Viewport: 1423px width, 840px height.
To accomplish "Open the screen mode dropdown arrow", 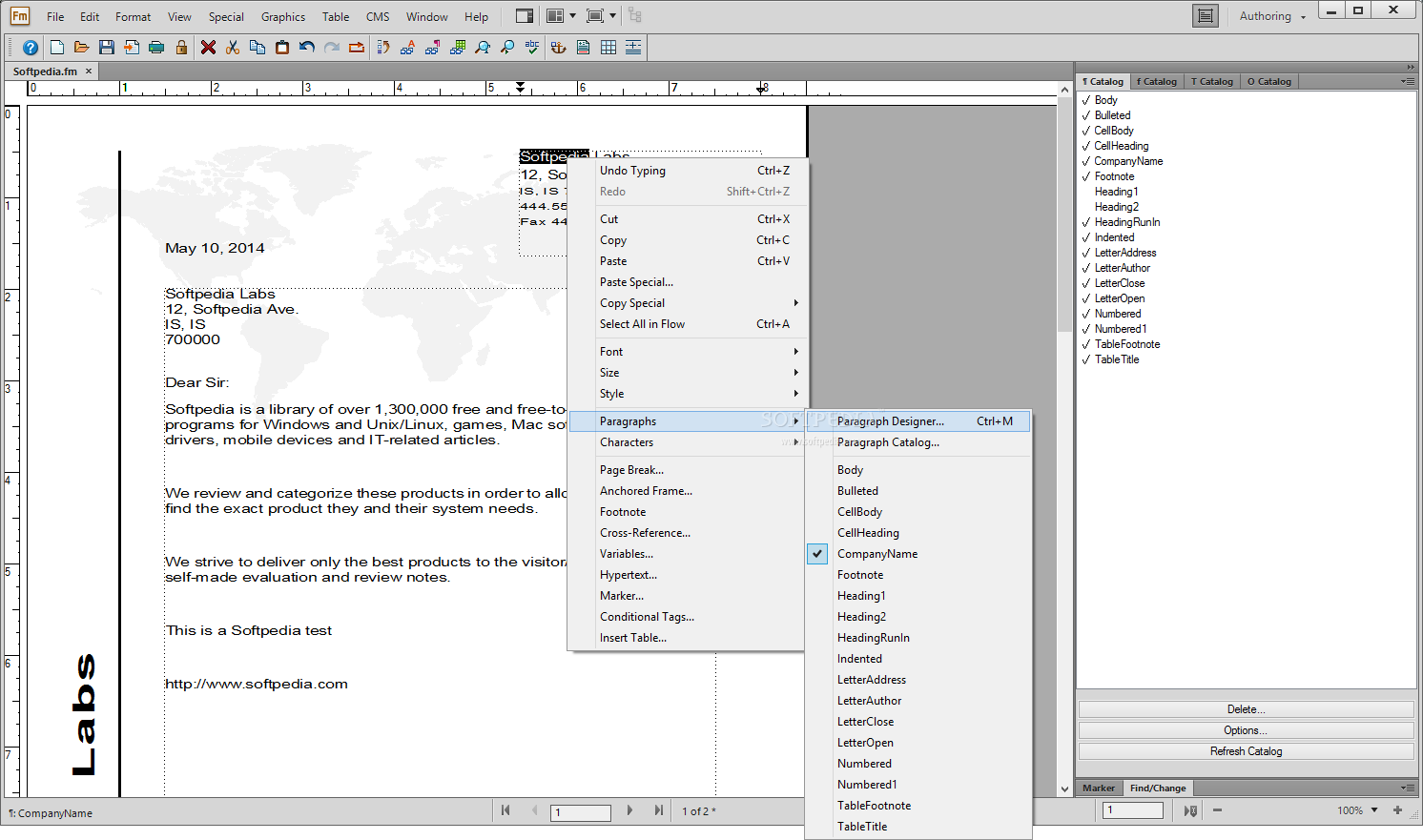I will click(x=612, y=16).
